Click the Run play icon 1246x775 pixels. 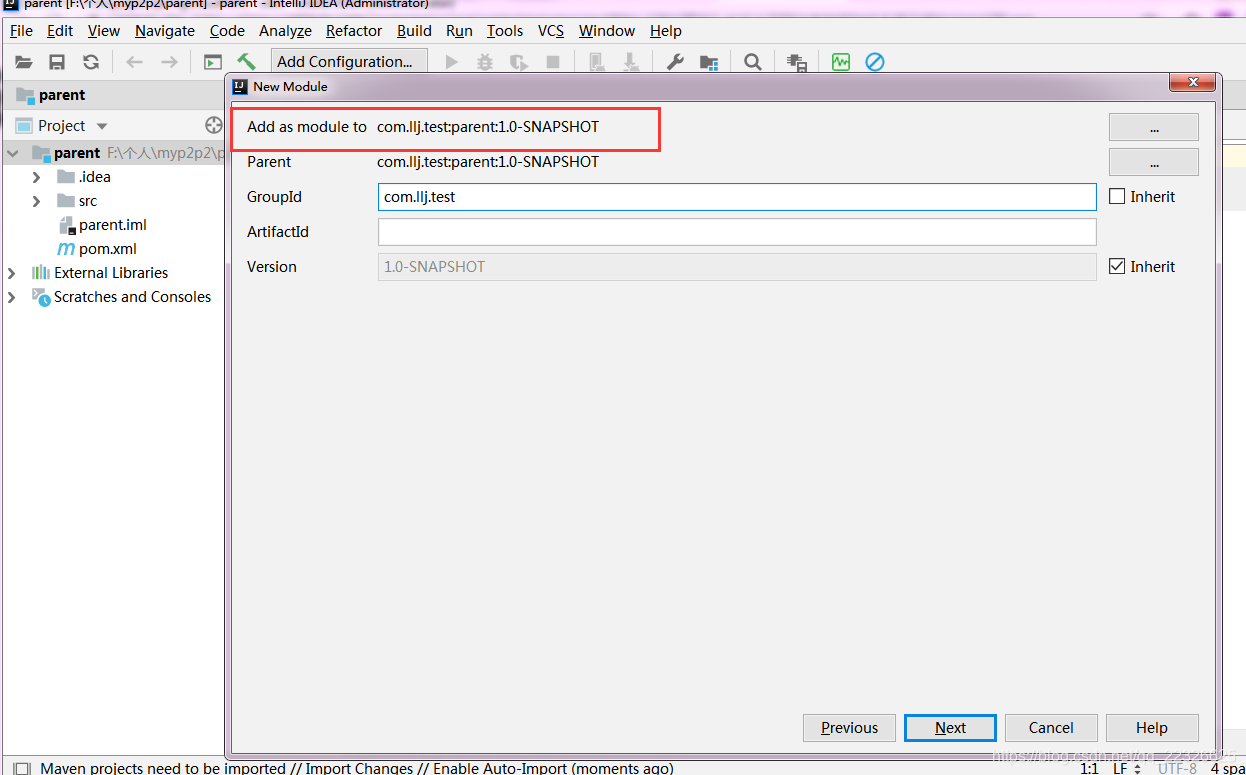452,62
